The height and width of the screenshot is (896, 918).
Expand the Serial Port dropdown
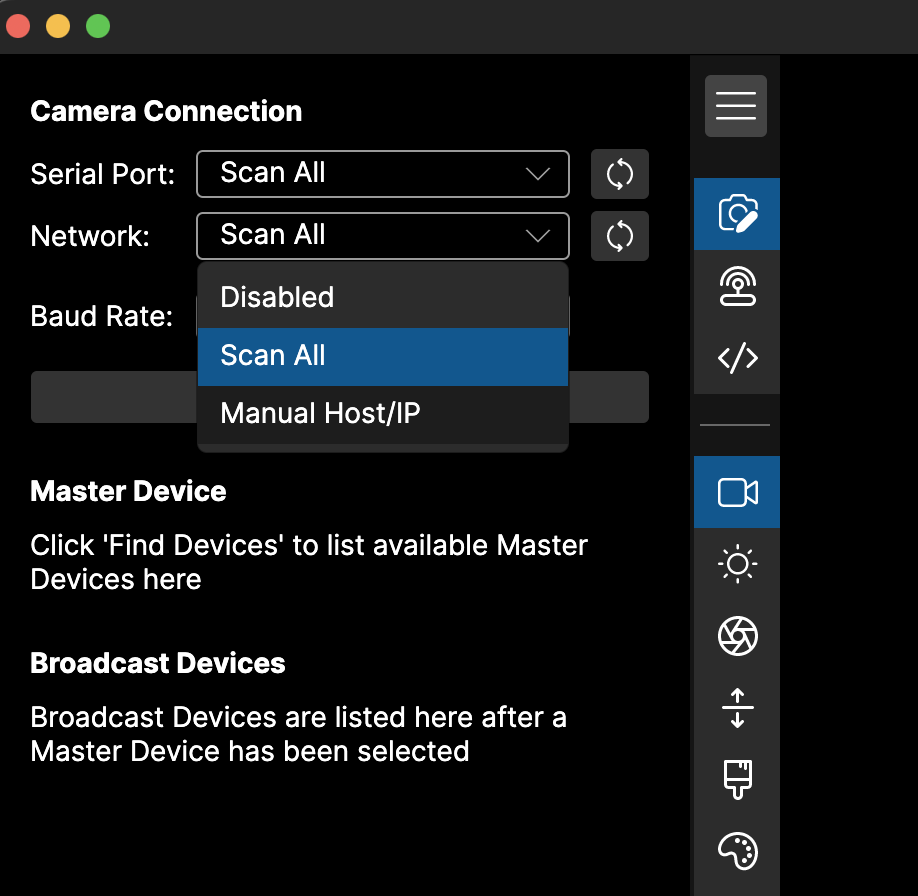tap(383, 174)
